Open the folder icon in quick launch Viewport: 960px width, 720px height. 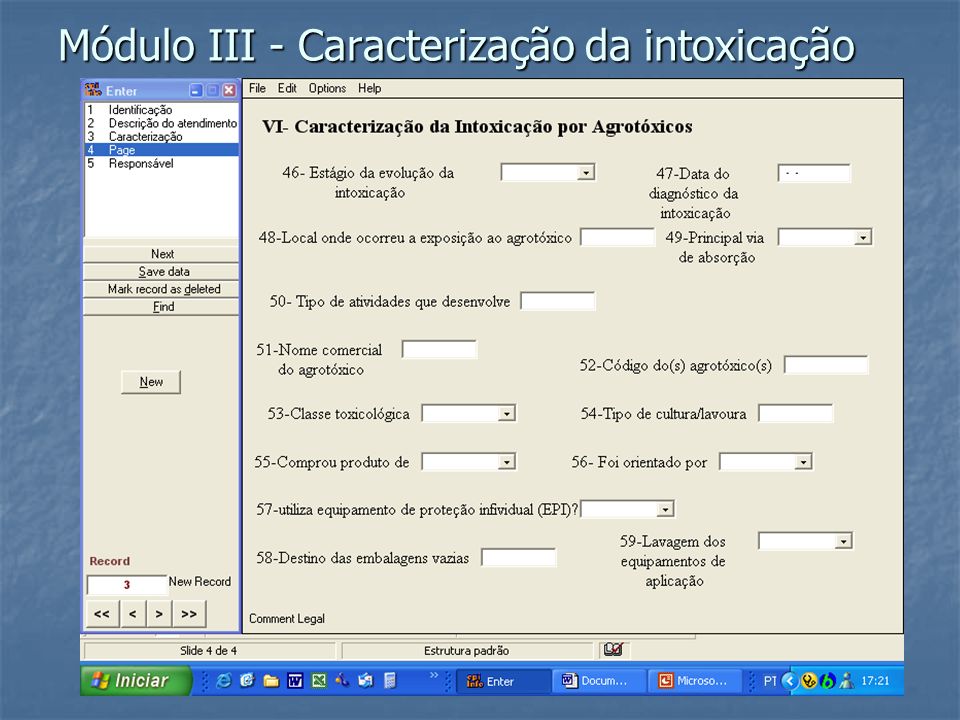271,681
